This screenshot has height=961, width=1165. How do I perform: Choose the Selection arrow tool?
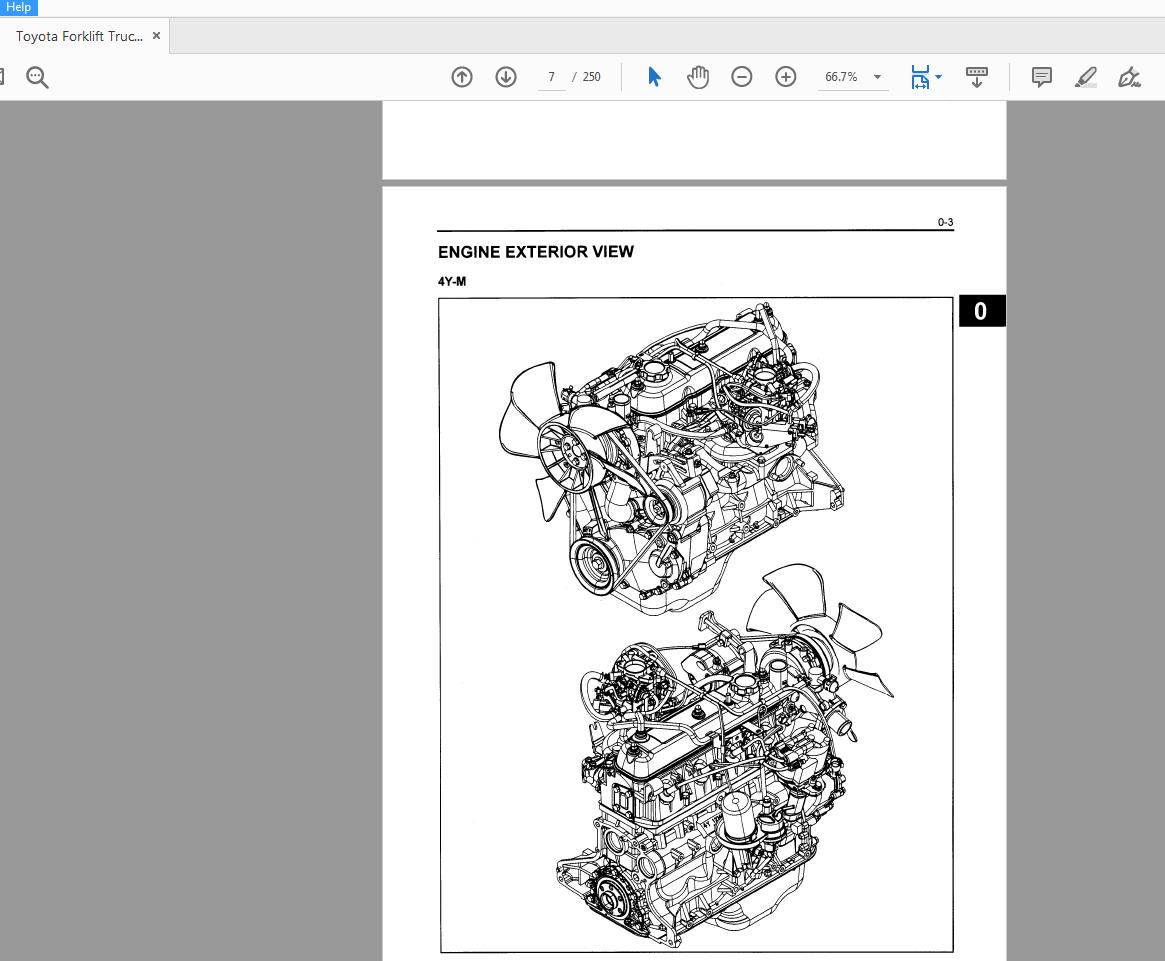coord(654,77)
